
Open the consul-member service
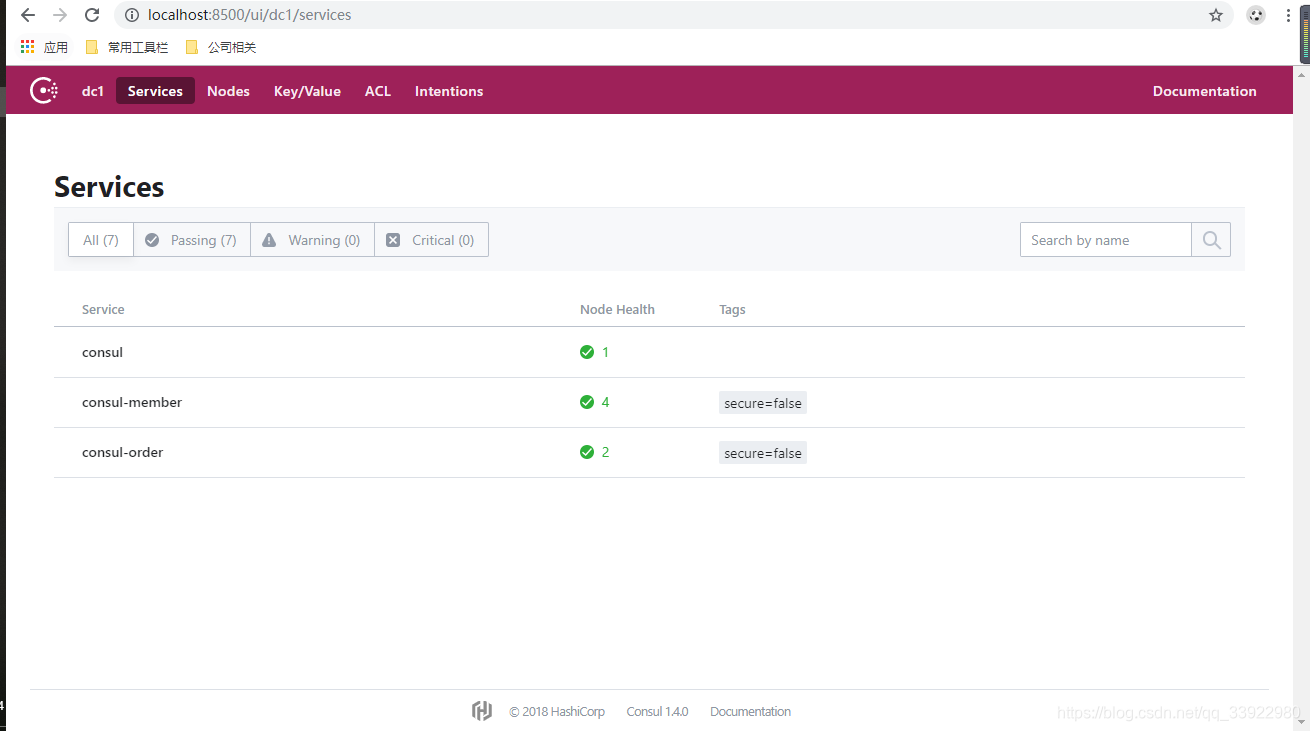coord(132,402)
